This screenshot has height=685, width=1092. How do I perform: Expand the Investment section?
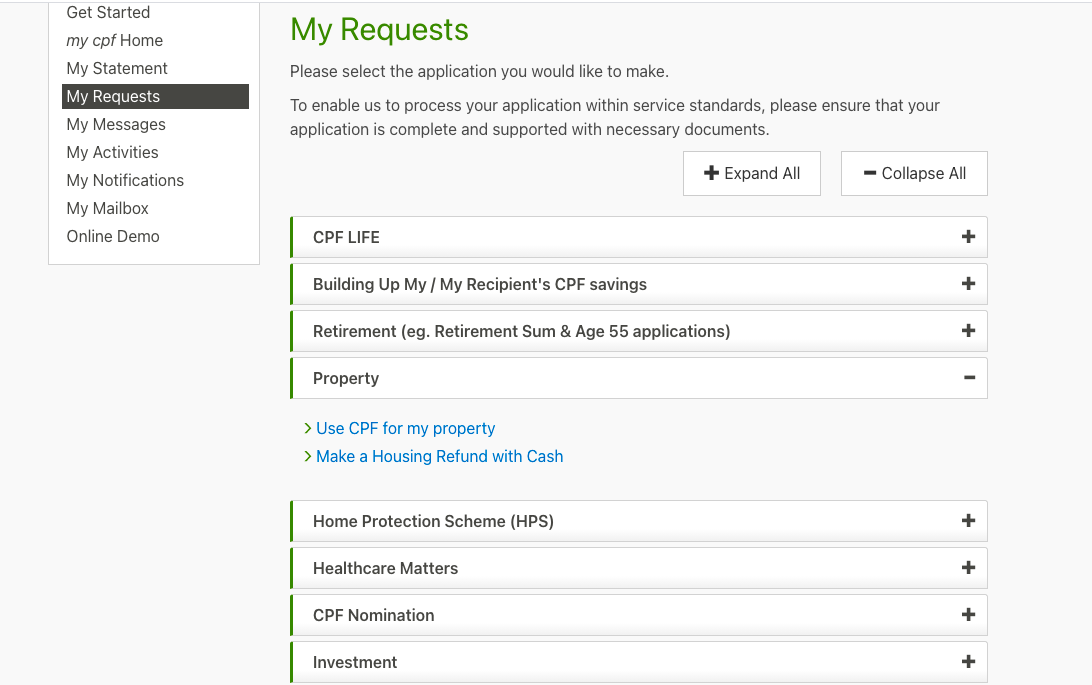coord(639,662)
